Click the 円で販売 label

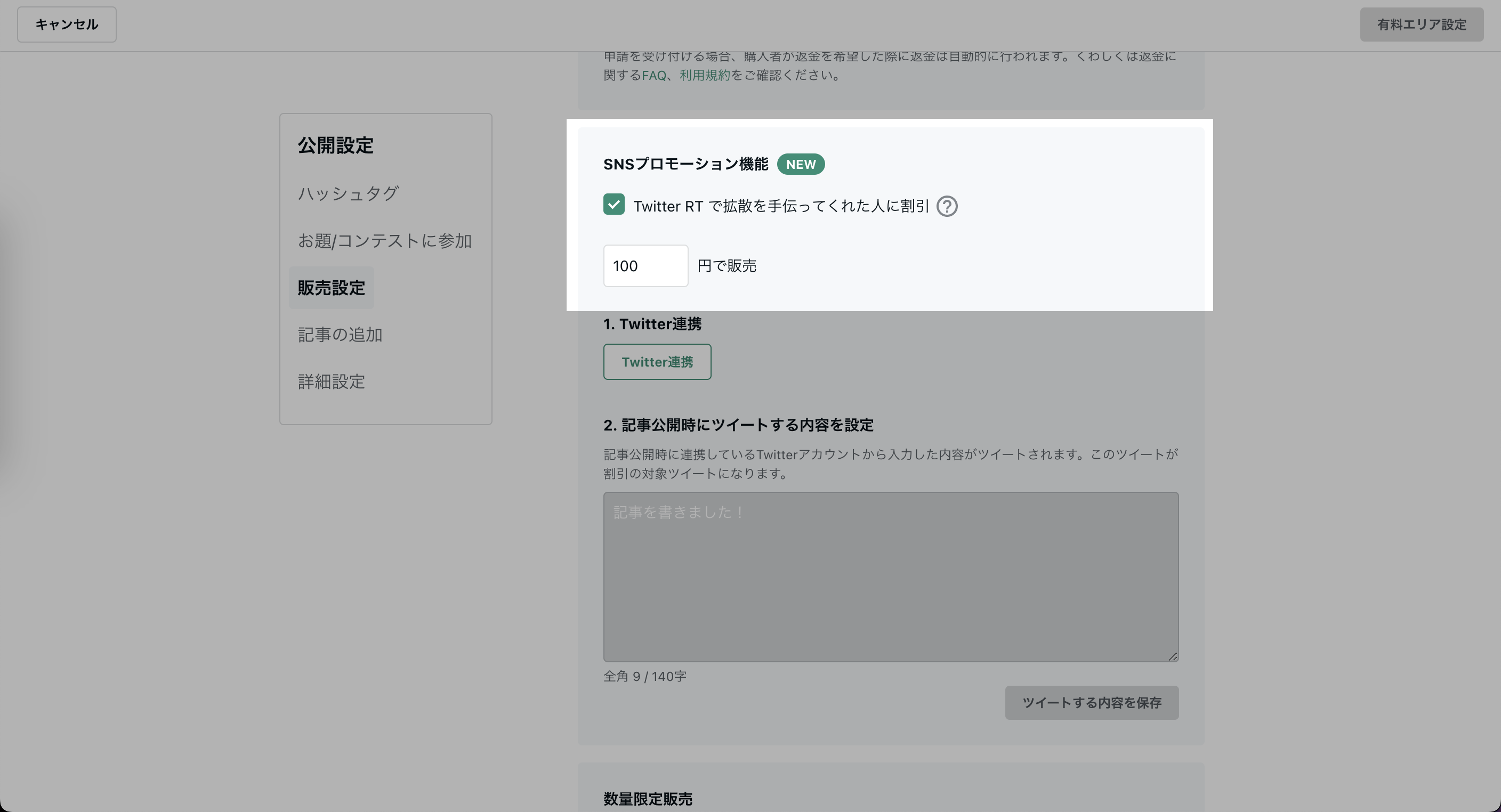pos(727,266)
